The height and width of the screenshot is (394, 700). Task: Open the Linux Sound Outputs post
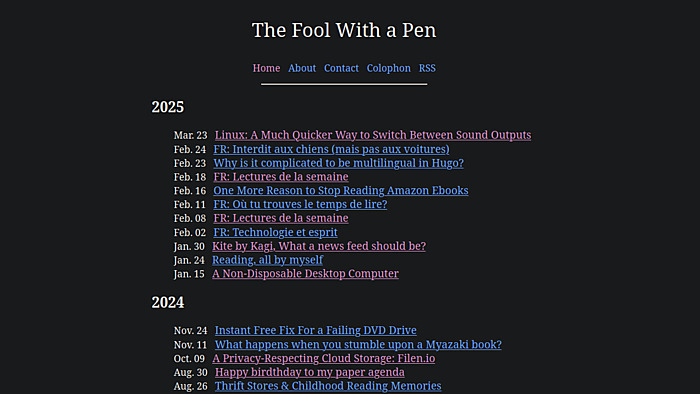(x=373, y=135)
